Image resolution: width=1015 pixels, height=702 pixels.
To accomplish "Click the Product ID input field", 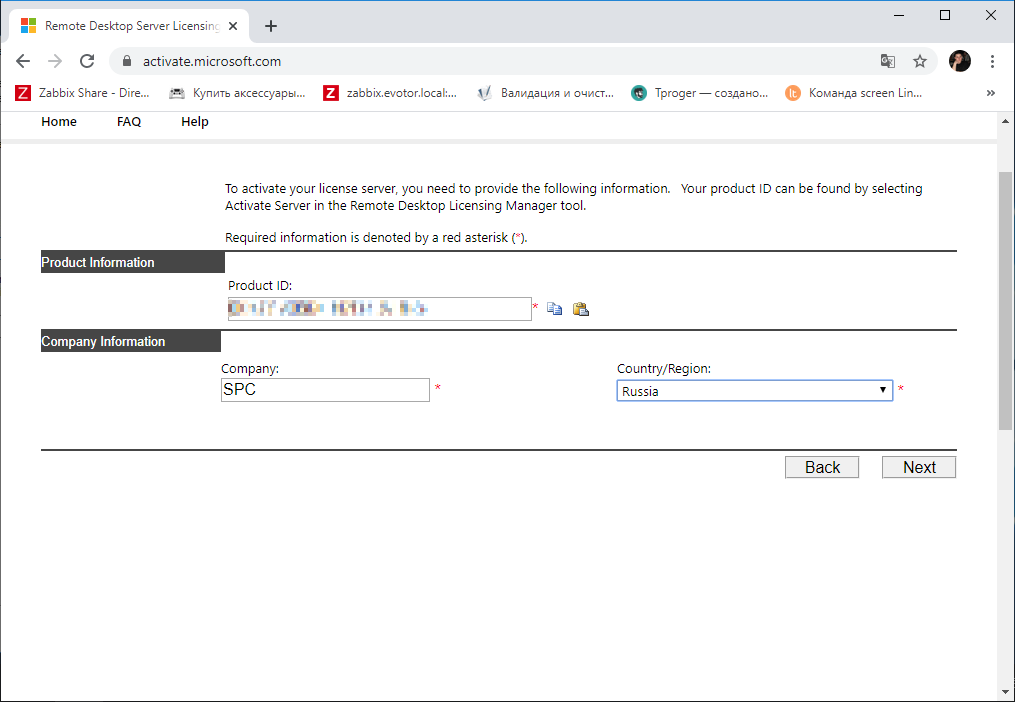I will point(379,309).
